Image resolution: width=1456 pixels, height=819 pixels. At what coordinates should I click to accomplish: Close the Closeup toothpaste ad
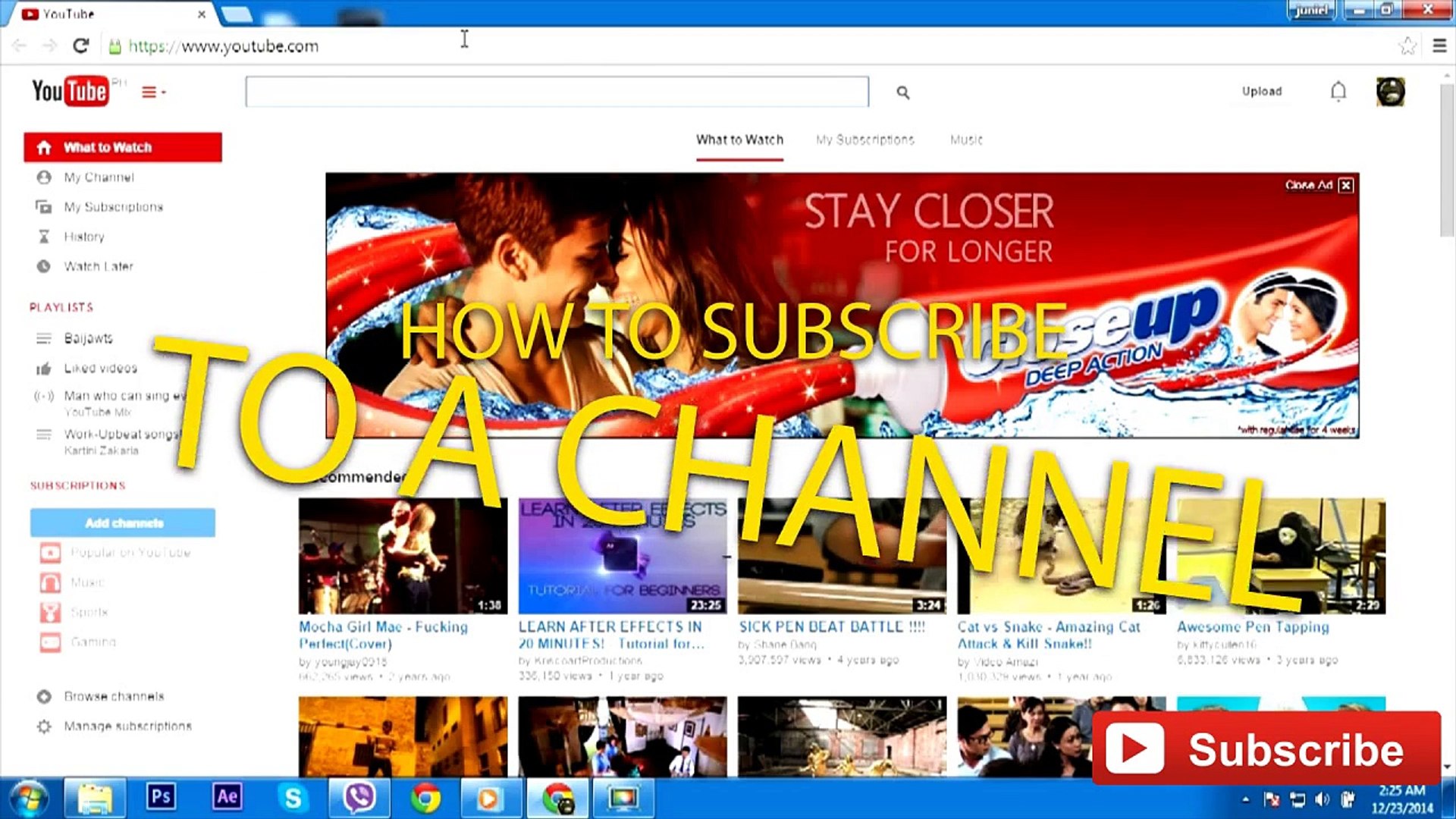tap(1346, 185)
